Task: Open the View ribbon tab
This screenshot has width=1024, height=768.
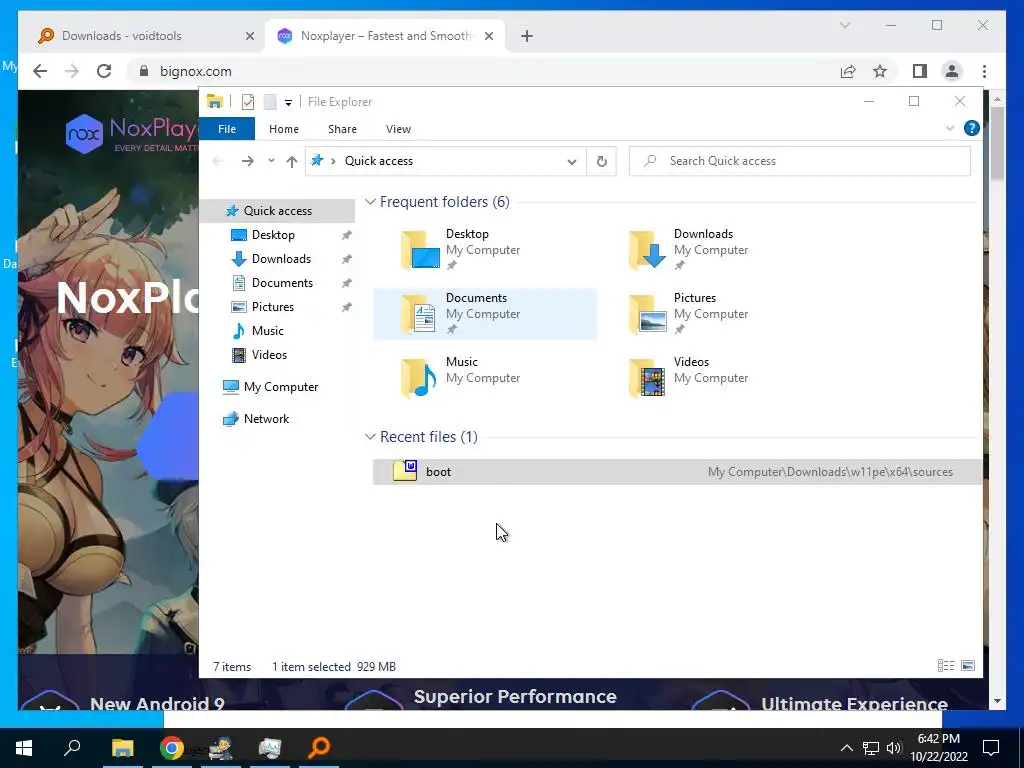Action: click(398, 129)
